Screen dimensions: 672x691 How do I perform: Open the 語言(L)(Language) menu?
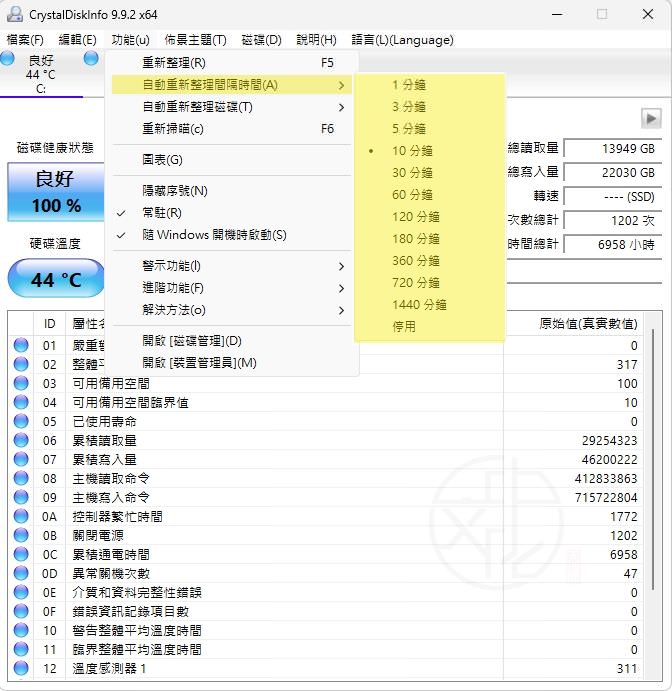pyautogui.click(x=402, y=40)
